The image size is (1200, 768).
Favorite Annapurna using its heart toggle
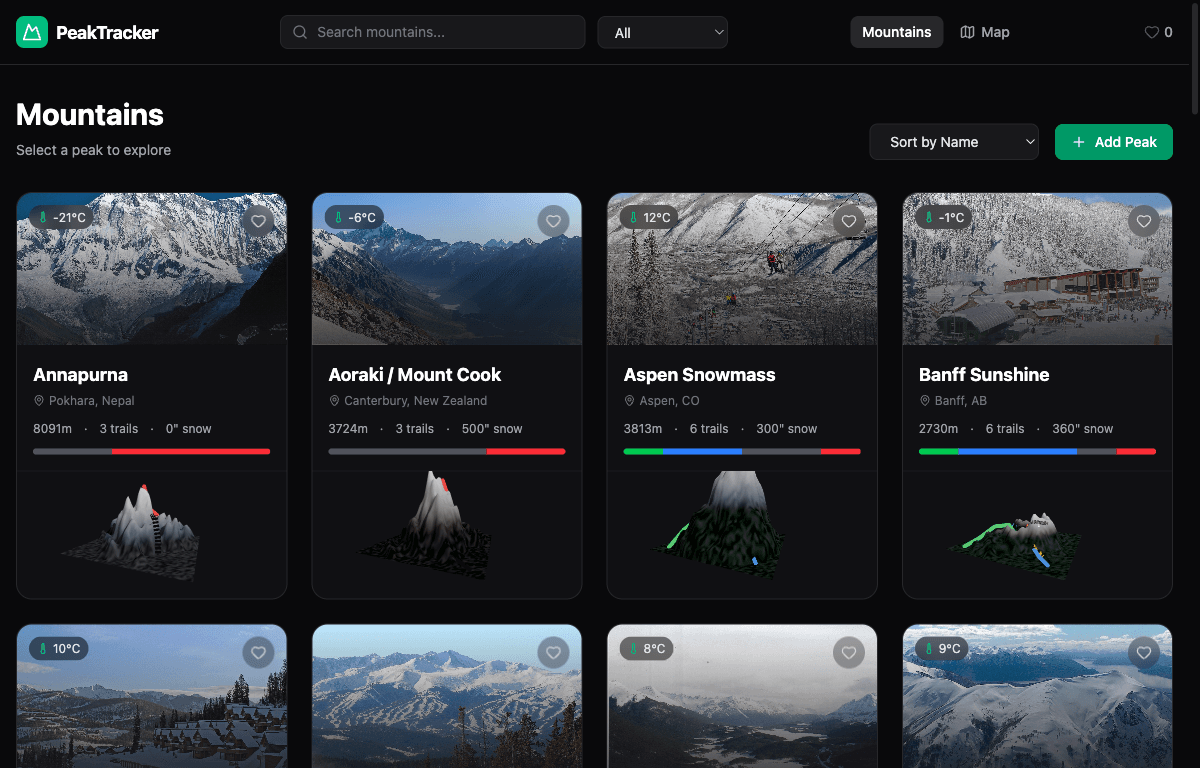tap(258, 220)
